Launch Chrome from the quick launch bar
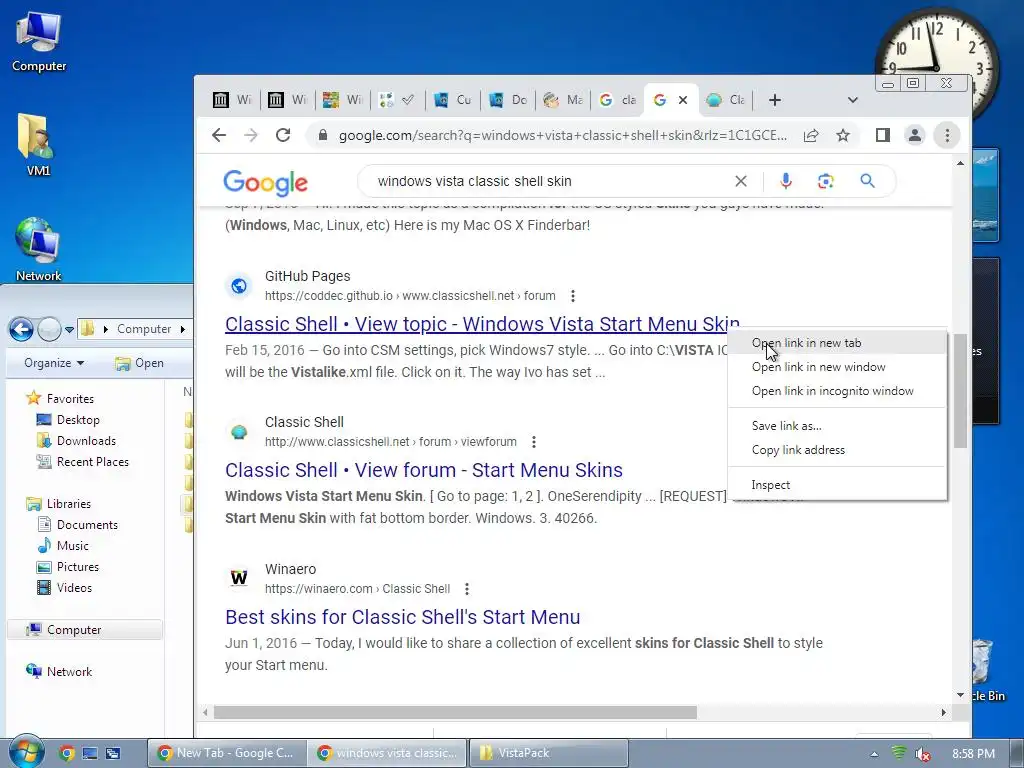The height and width of the screenshot is (768, 1024). click(x=67, y=753)
